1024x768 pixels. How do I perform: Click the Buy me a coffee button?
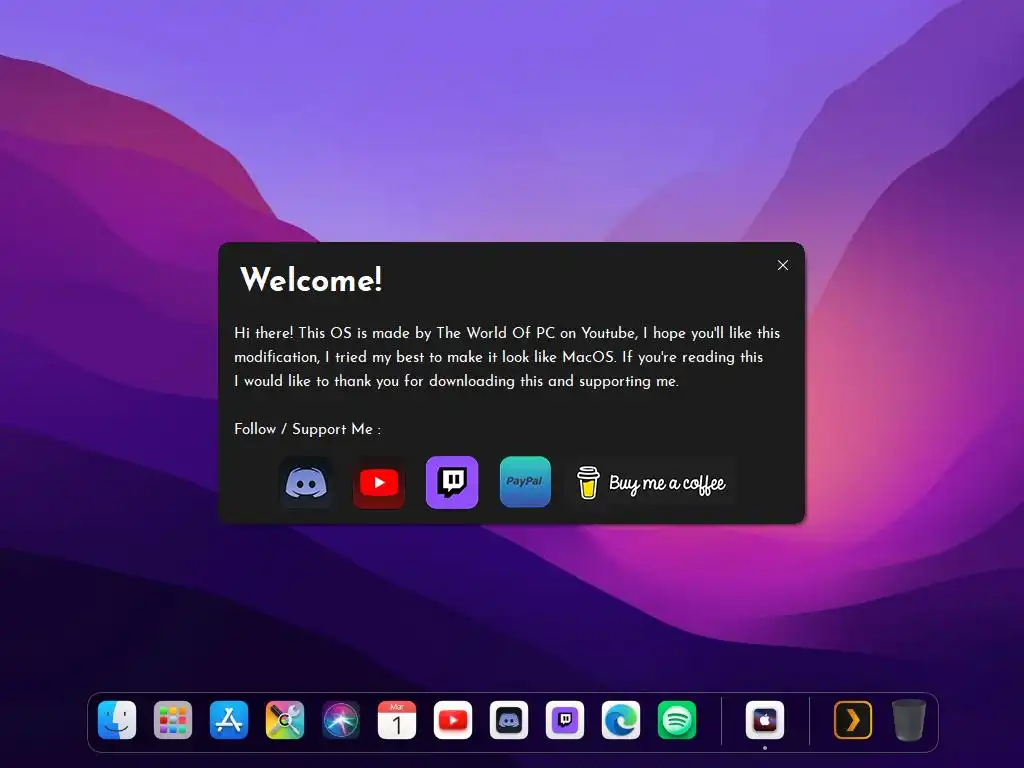coord(652,483)
